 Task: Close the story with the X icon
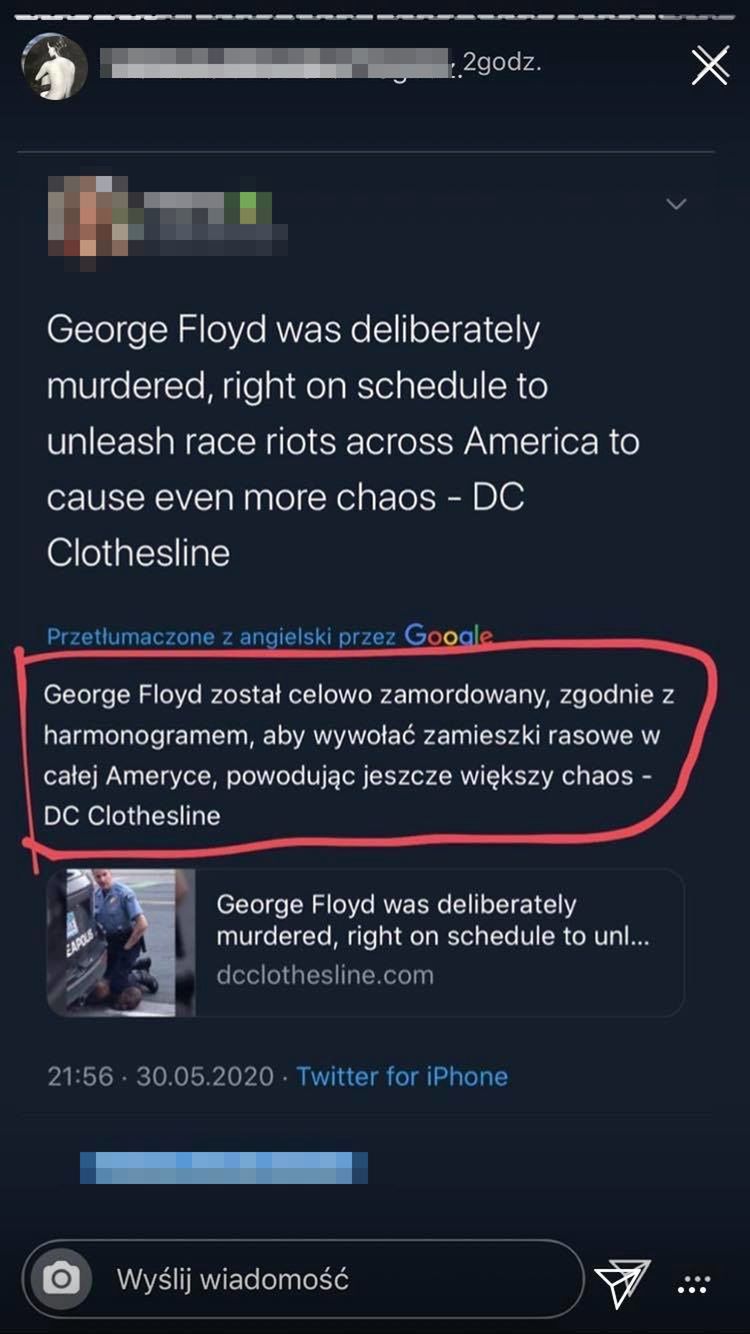click(710, 66)
